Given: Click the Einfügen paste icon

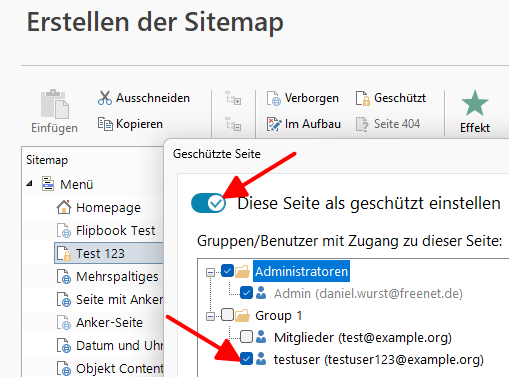Looking at the screenshot, I should point(55,104).
